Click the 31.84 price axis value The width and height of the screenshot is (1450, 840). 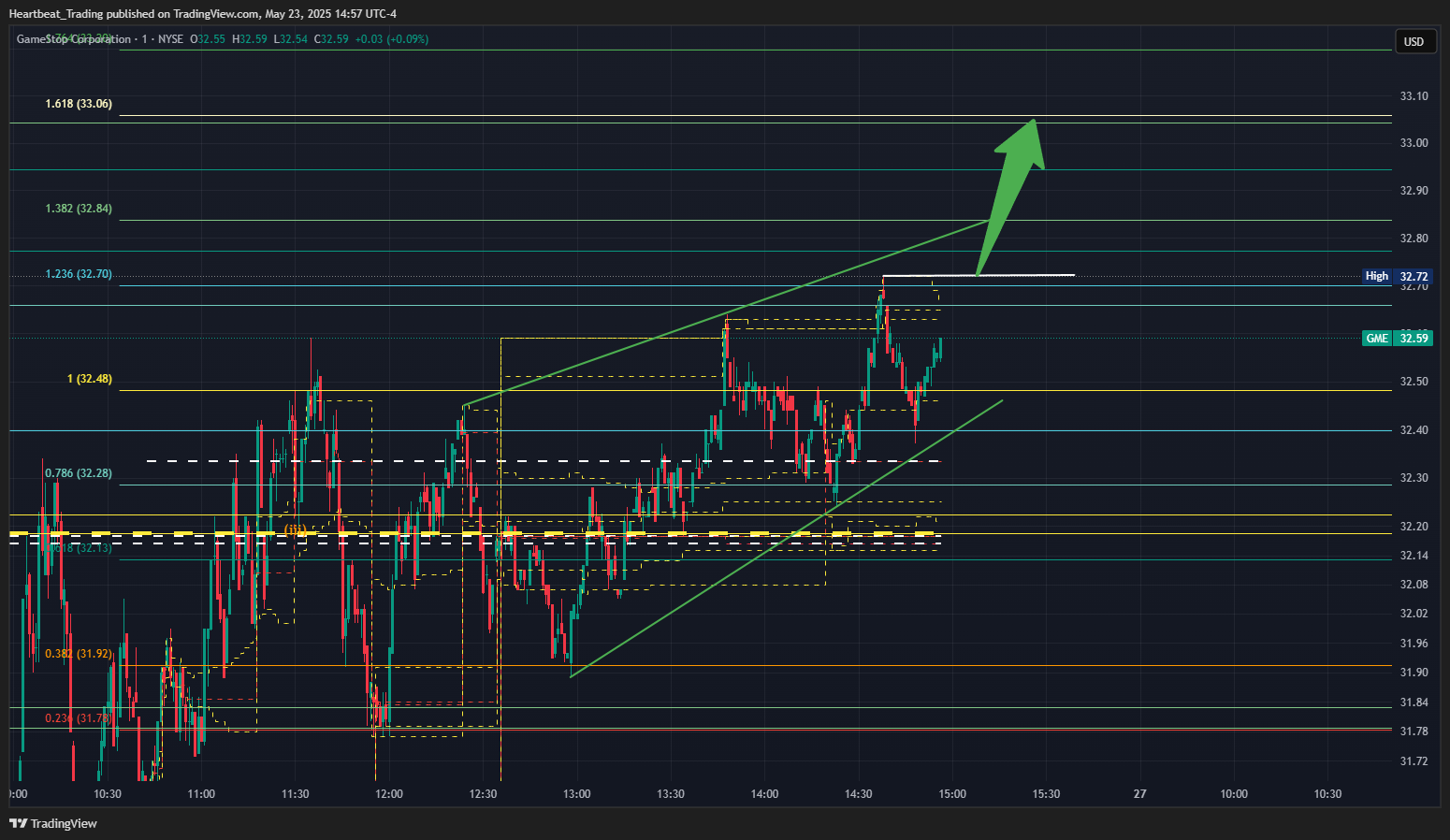tap(1414, 702)
